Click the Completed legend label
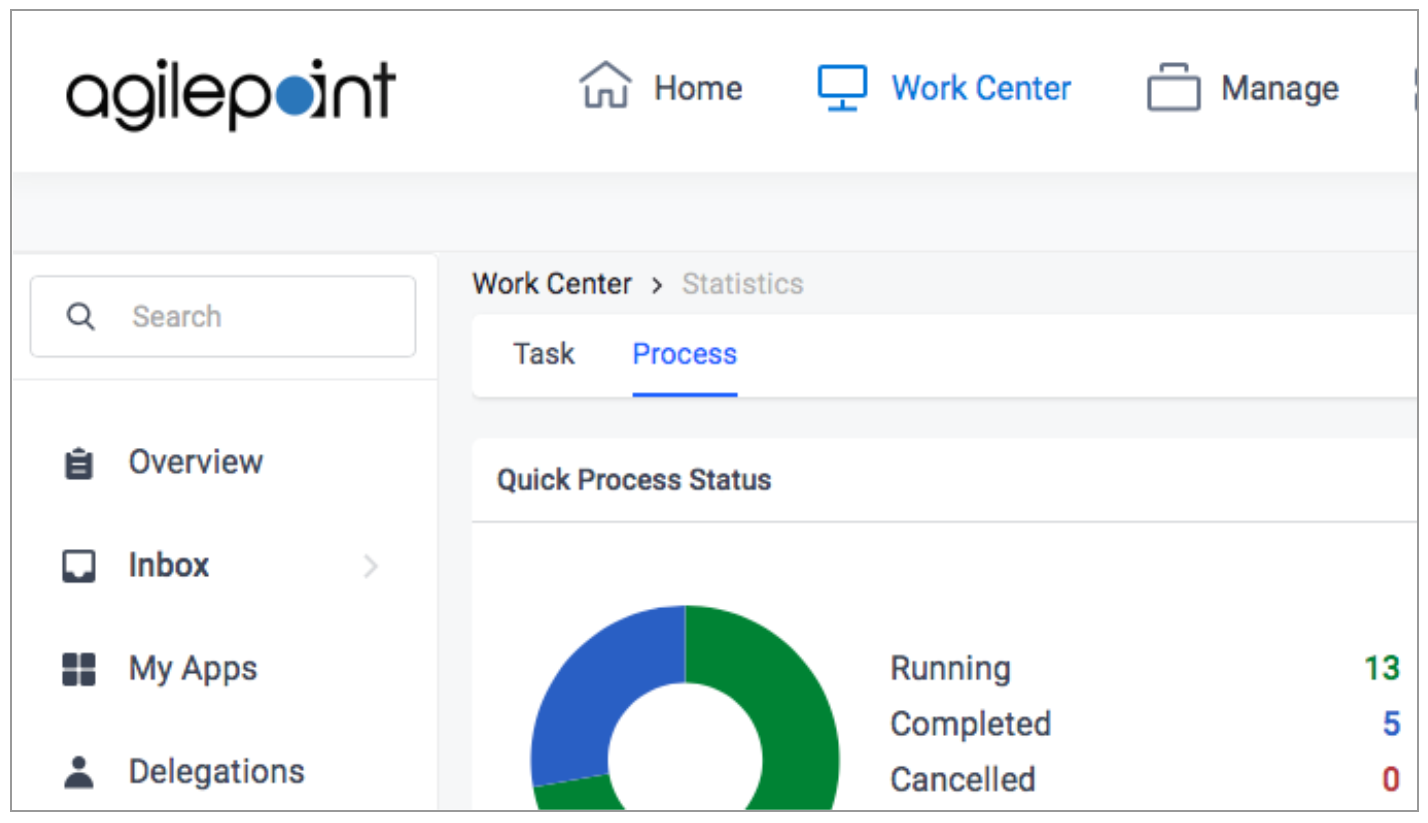The height and width of the screenshot is (823, 1428). (x=970, y=723)
